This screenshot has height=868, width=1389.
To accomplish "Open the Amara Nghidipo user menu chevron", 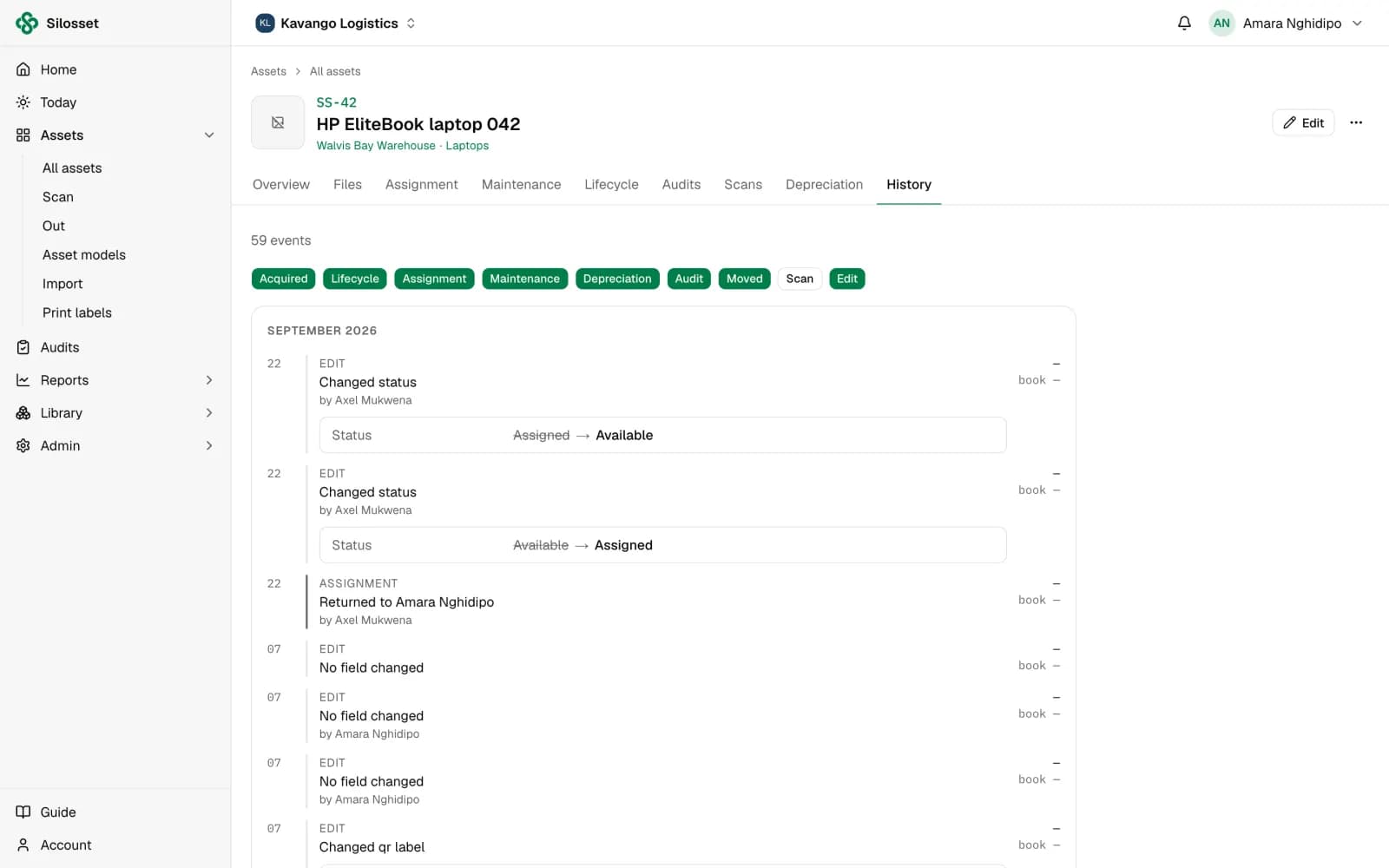I will click(1358, 23).
